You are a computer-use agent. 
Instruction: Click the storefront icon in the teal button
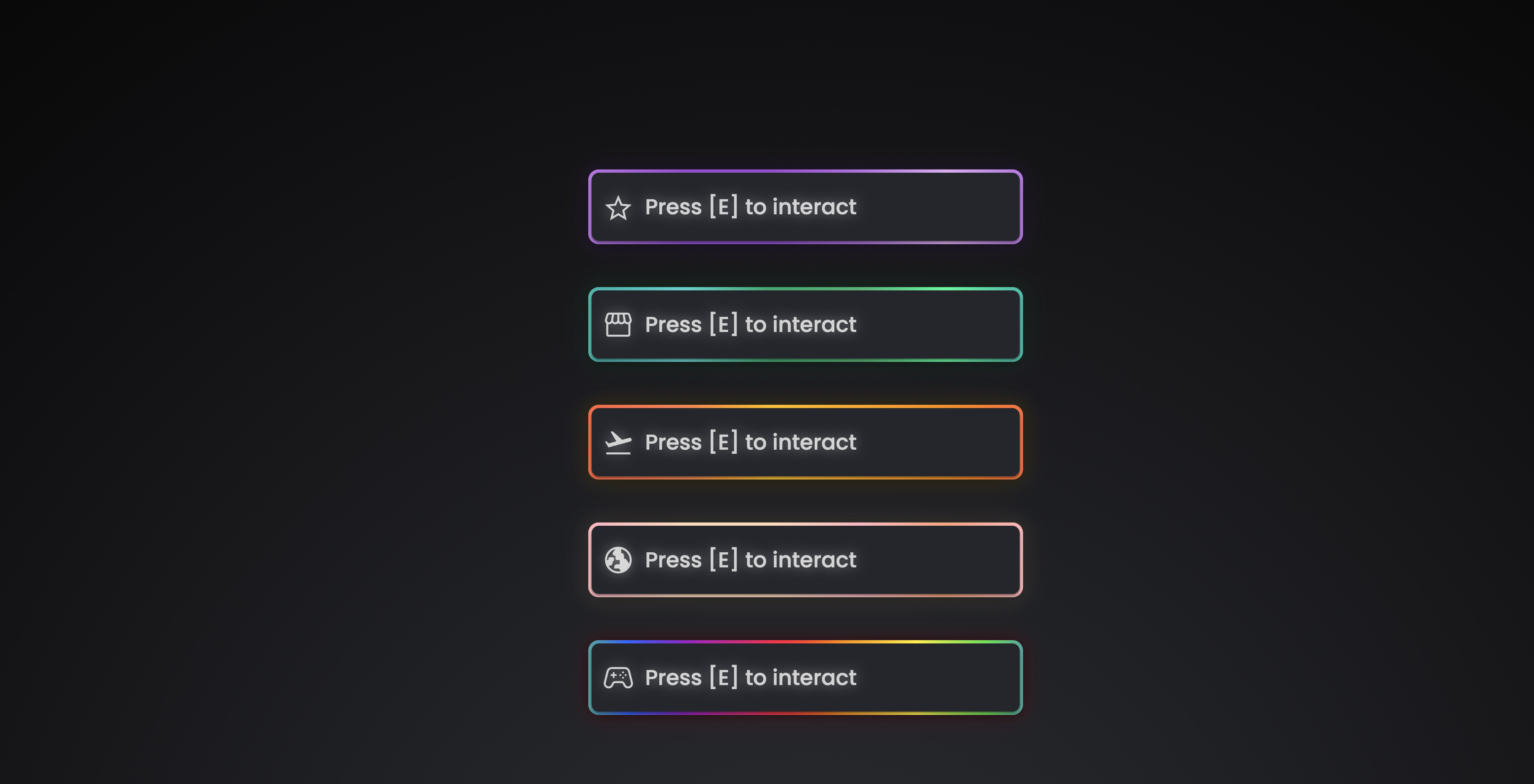click(618, 325)
